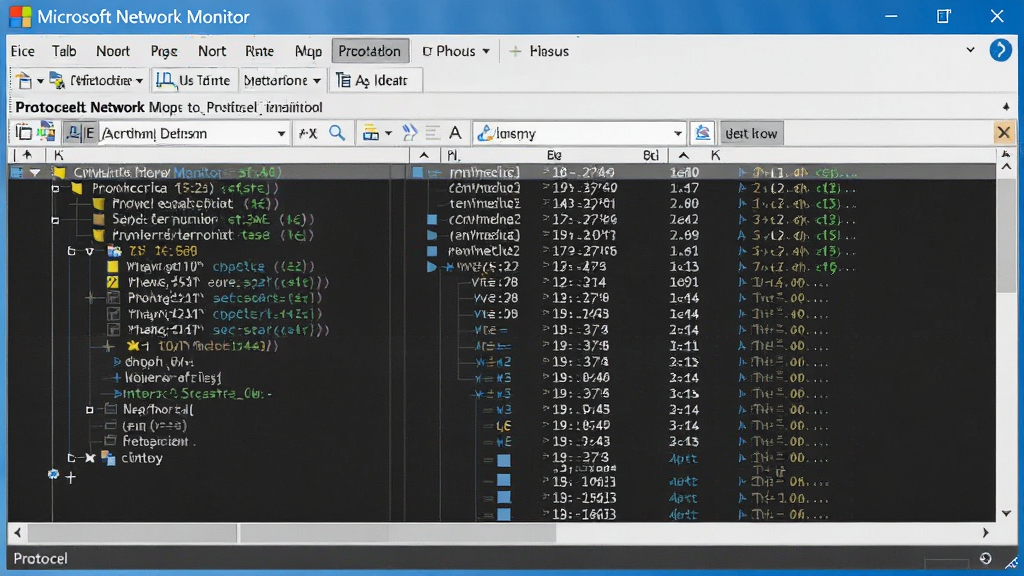1024x576 pixels.
Task: Open the Rnte menu
Action: 259,51
